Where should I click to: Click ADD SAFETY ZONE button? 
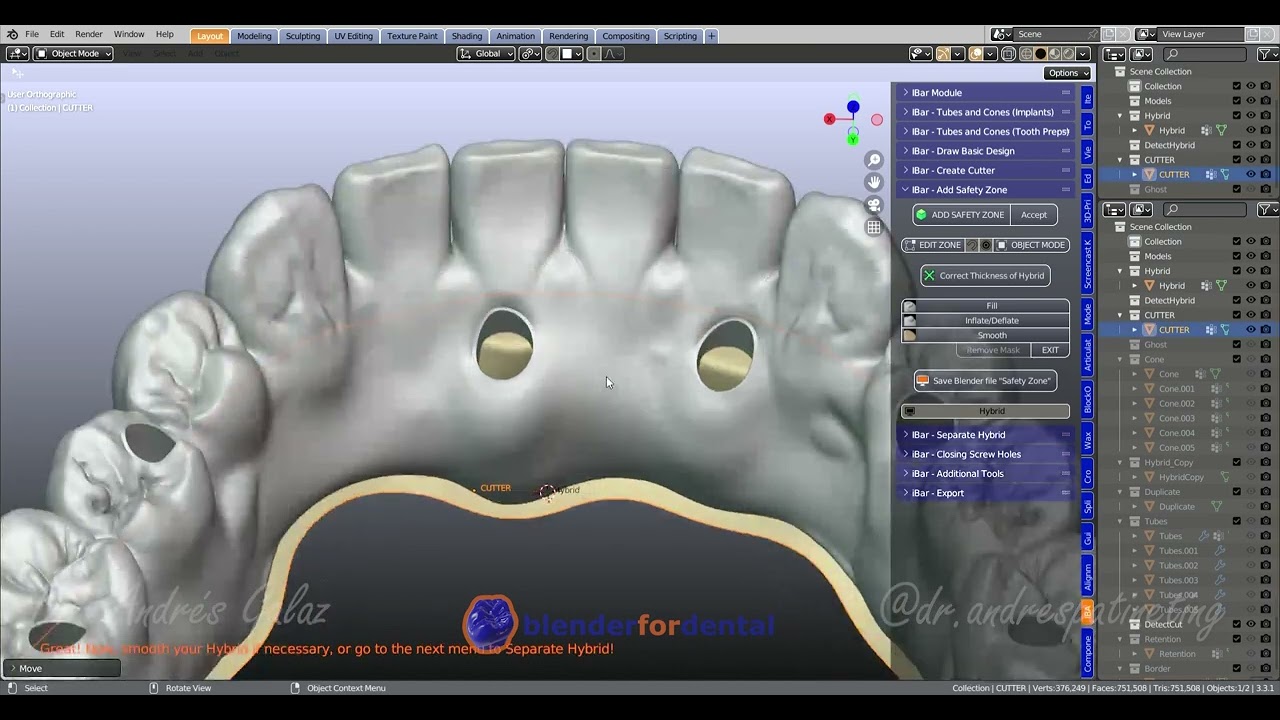point(961,215)
